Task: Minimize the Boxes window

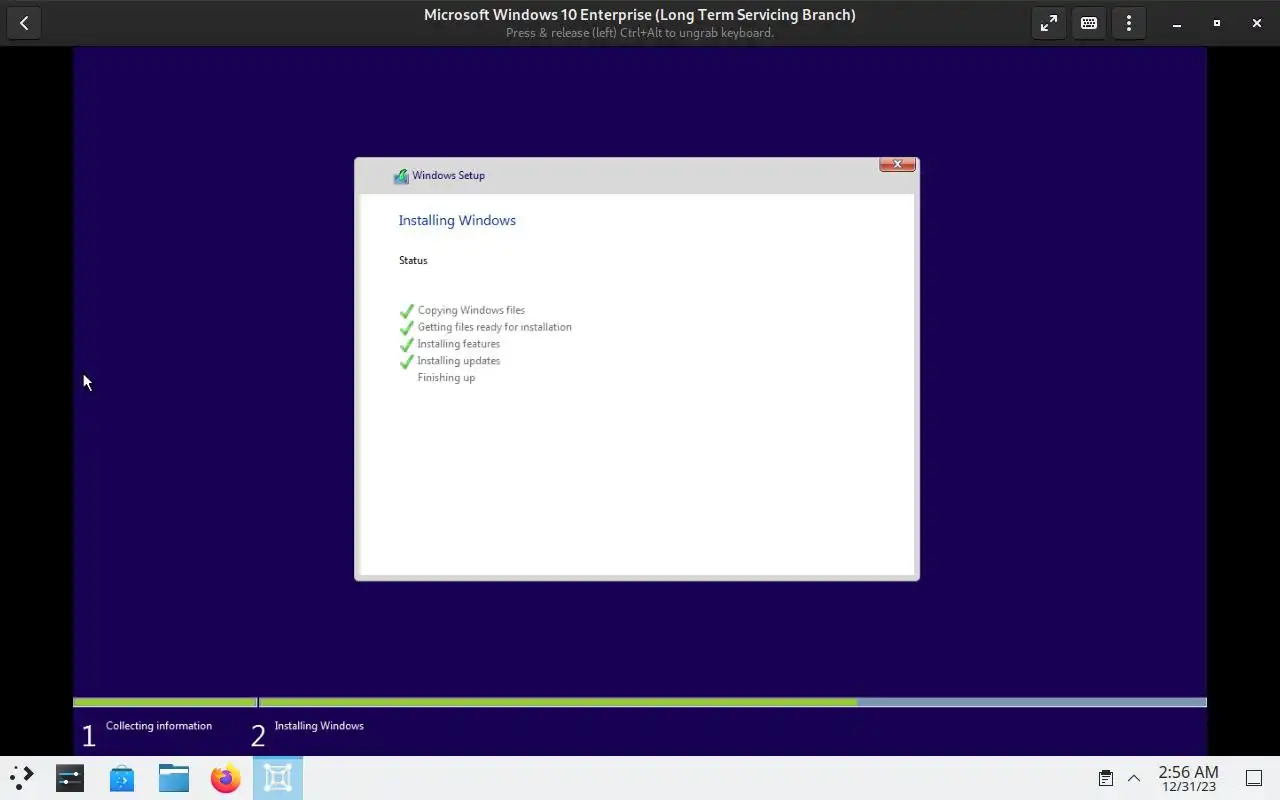Action: pos(1177,23)
